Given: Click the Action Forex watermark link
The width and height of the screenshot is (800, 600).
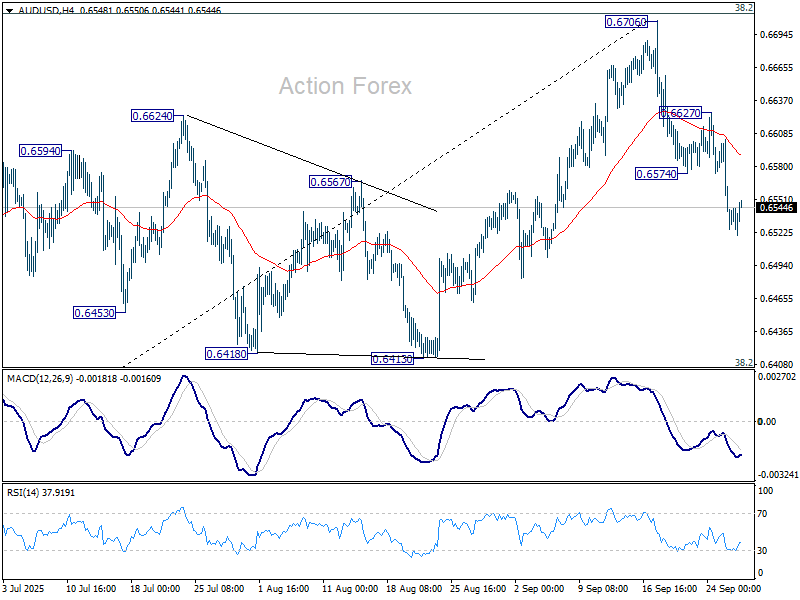Looking at the screenshot, I should (x=347, y=86).
